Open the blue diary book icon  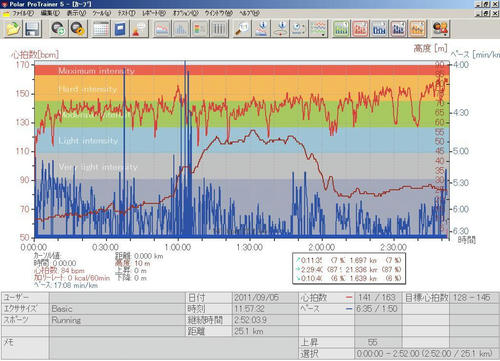click(120, 28)
